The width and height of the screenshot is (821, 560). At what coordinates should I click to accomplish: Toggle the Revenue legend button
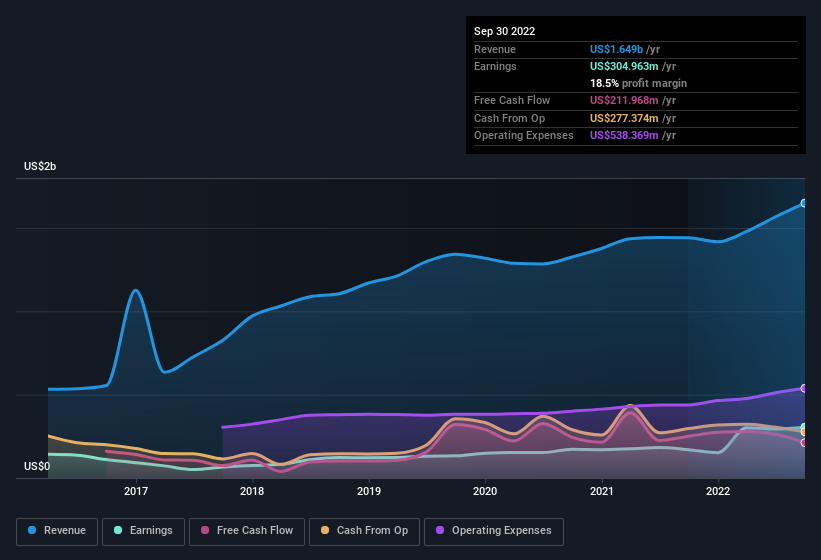pos(57,531)
